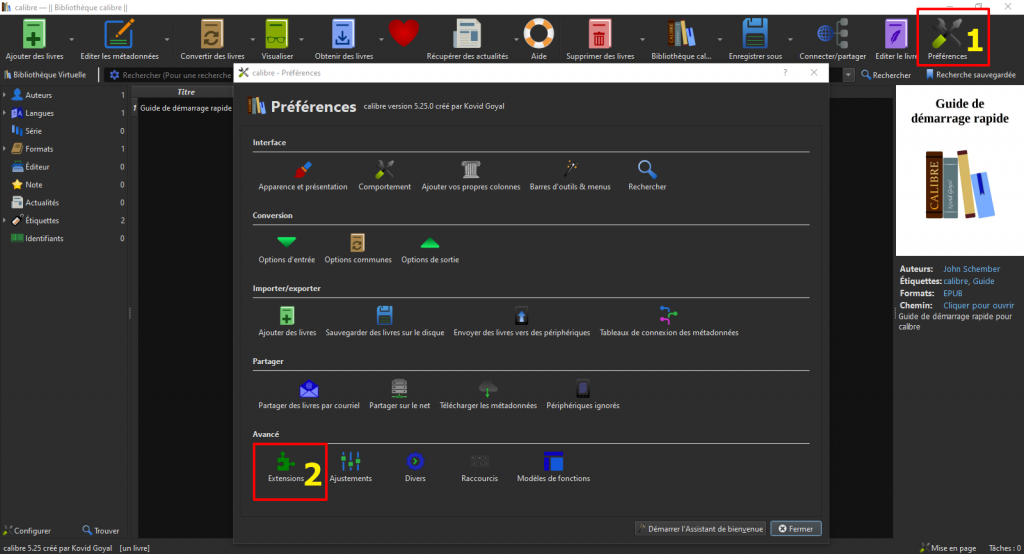
Task: Open dropdown arrow next to Supprimer des livres
Action: click(x=643, y=39)
